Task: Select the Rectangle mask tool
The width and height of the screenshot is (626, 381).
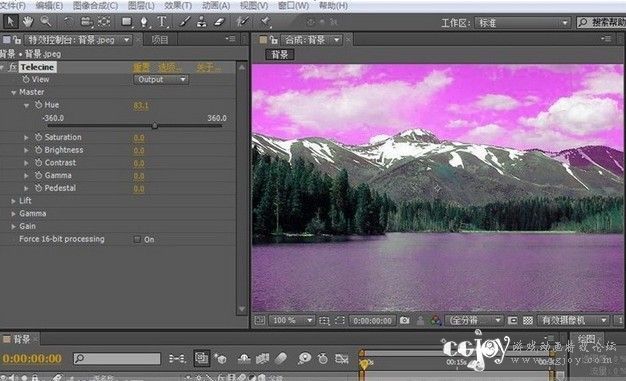Action: click(127, 22)
